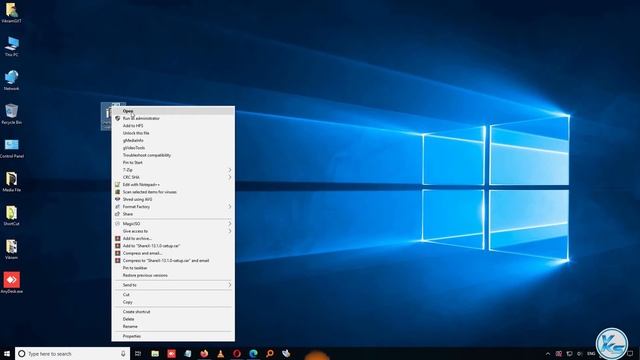This screenshot has width=640, height=360.
Task: Select the ShotCut desktop icon
Action: [11, 216]
